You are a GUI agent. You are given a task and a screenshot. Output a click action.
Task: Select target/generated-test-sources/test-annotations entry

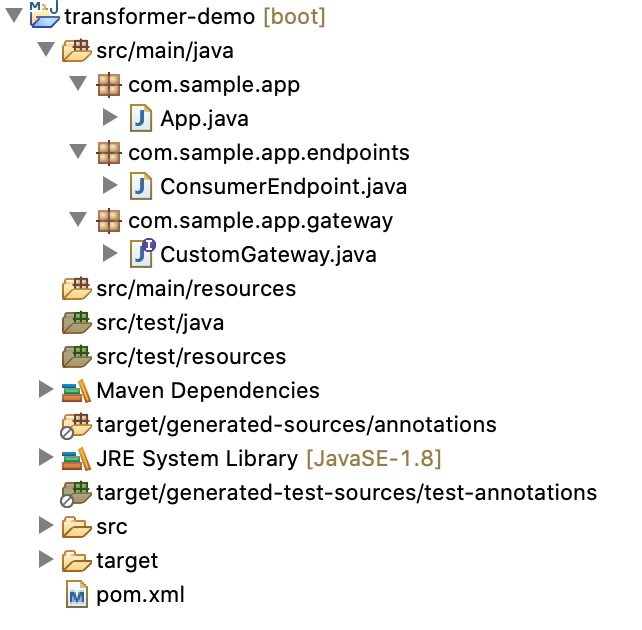coord(347,492)
